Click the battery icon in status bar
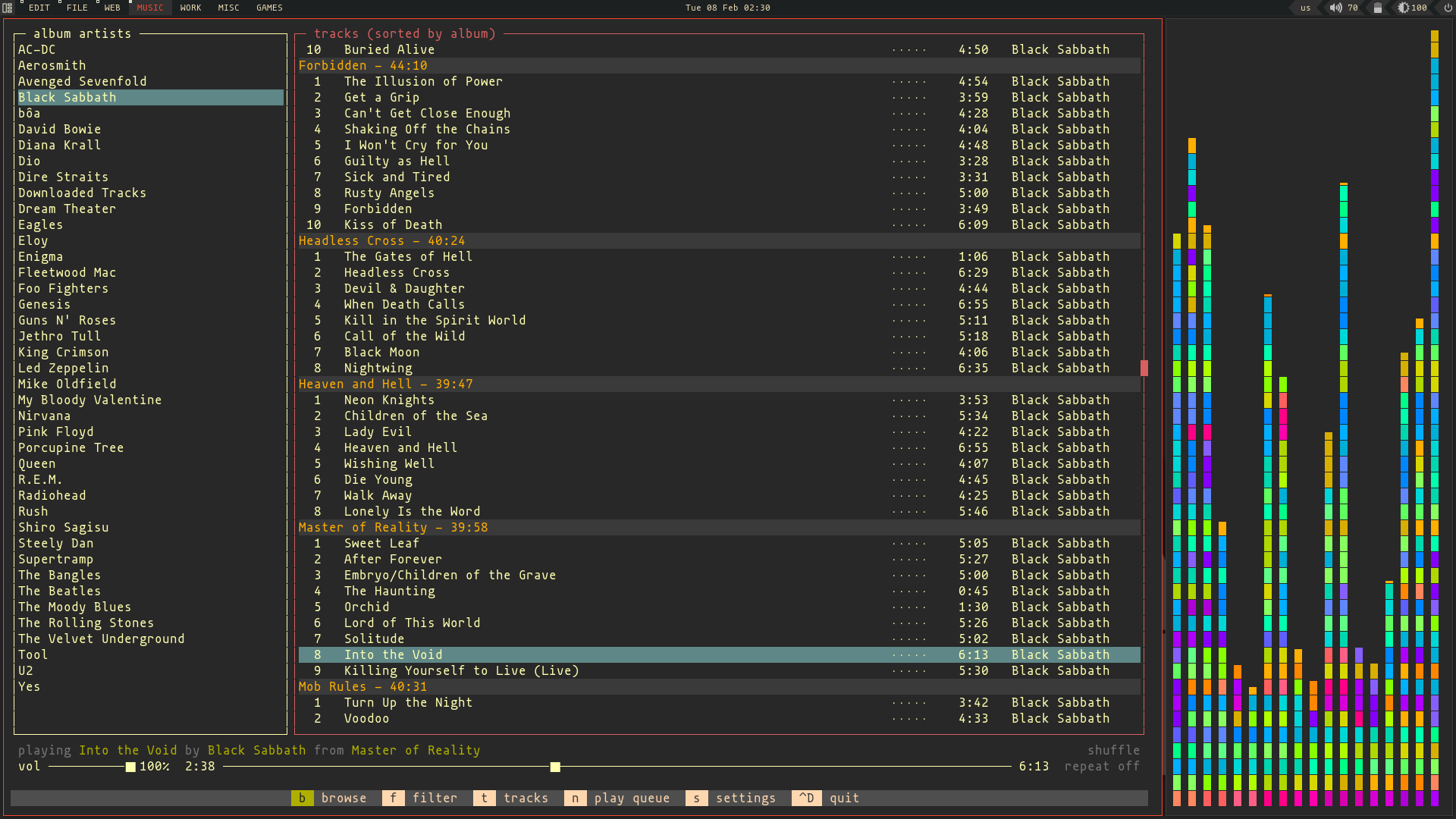 pyautogui.click(x=1377, y=8)
